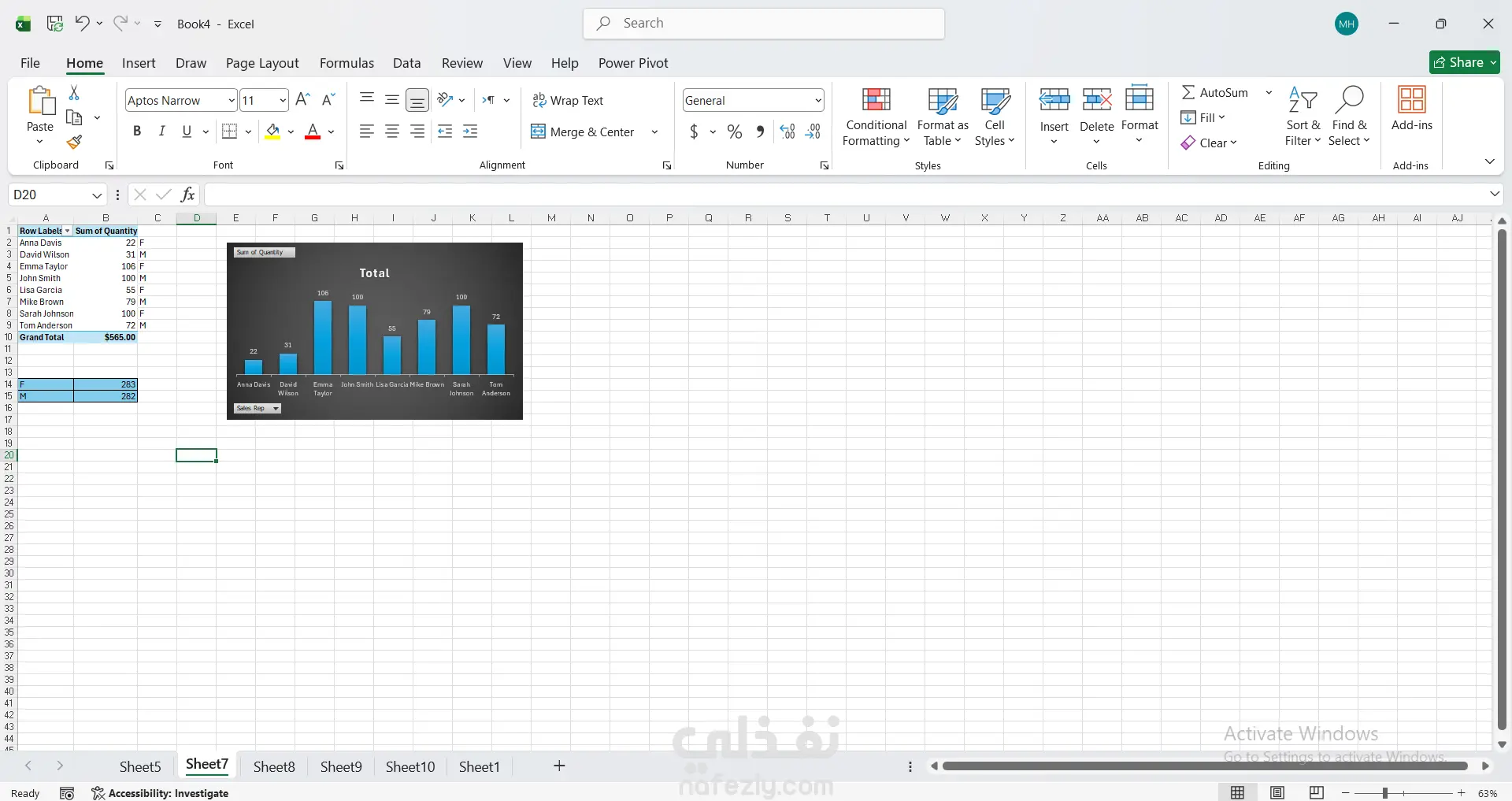1512x801 pixels.
Task: Apply Percent Style format
Action: click(735, 132)
